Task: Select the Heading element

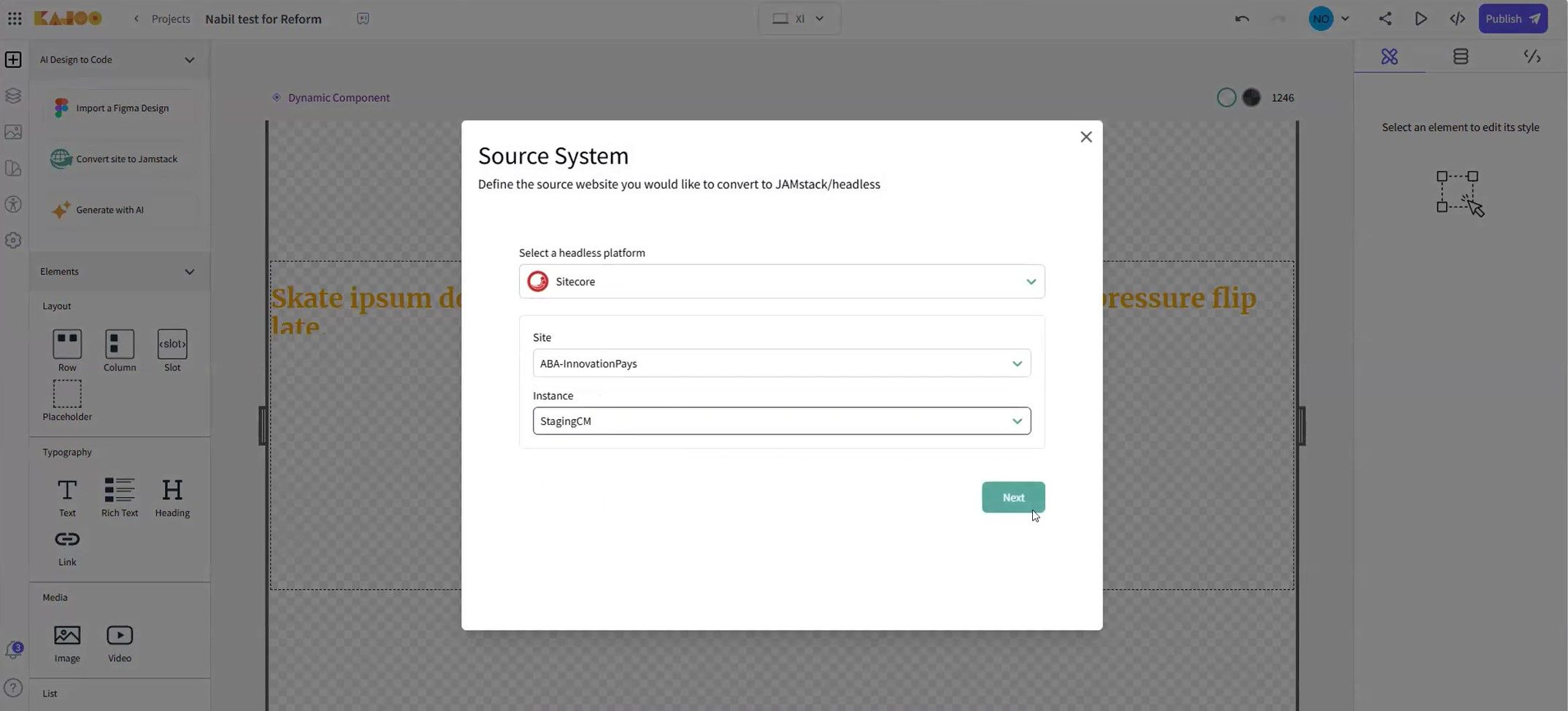Action: click(x=172, y=496)
